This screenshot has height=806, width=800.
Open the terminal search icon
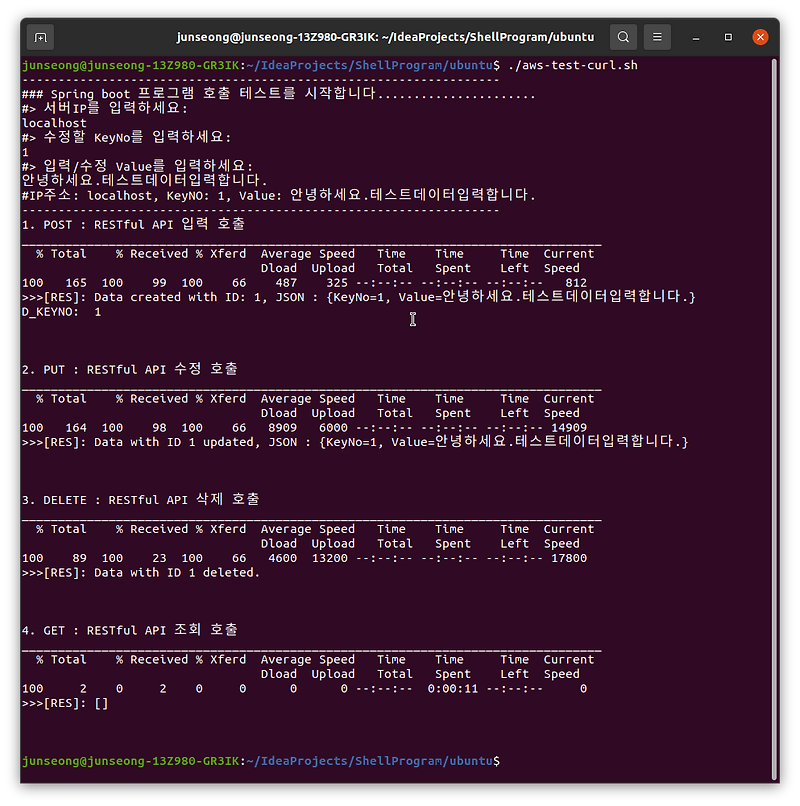pos(623,36)
